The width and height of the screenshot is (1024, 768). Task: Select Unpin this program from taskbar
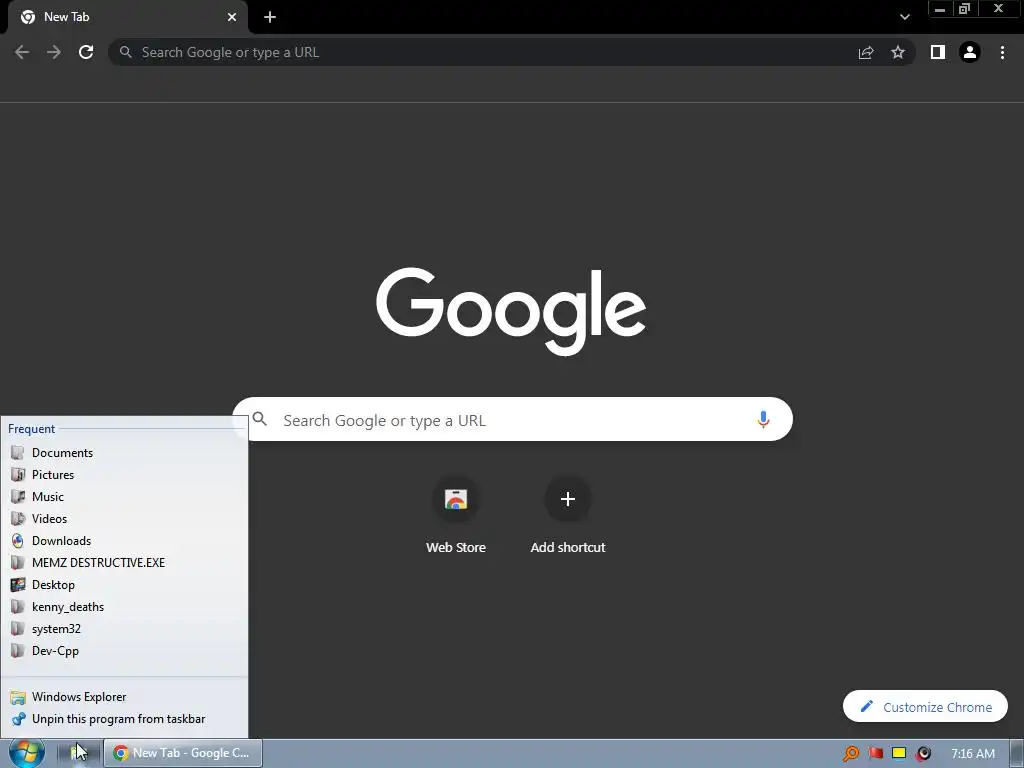click(124, 719)
